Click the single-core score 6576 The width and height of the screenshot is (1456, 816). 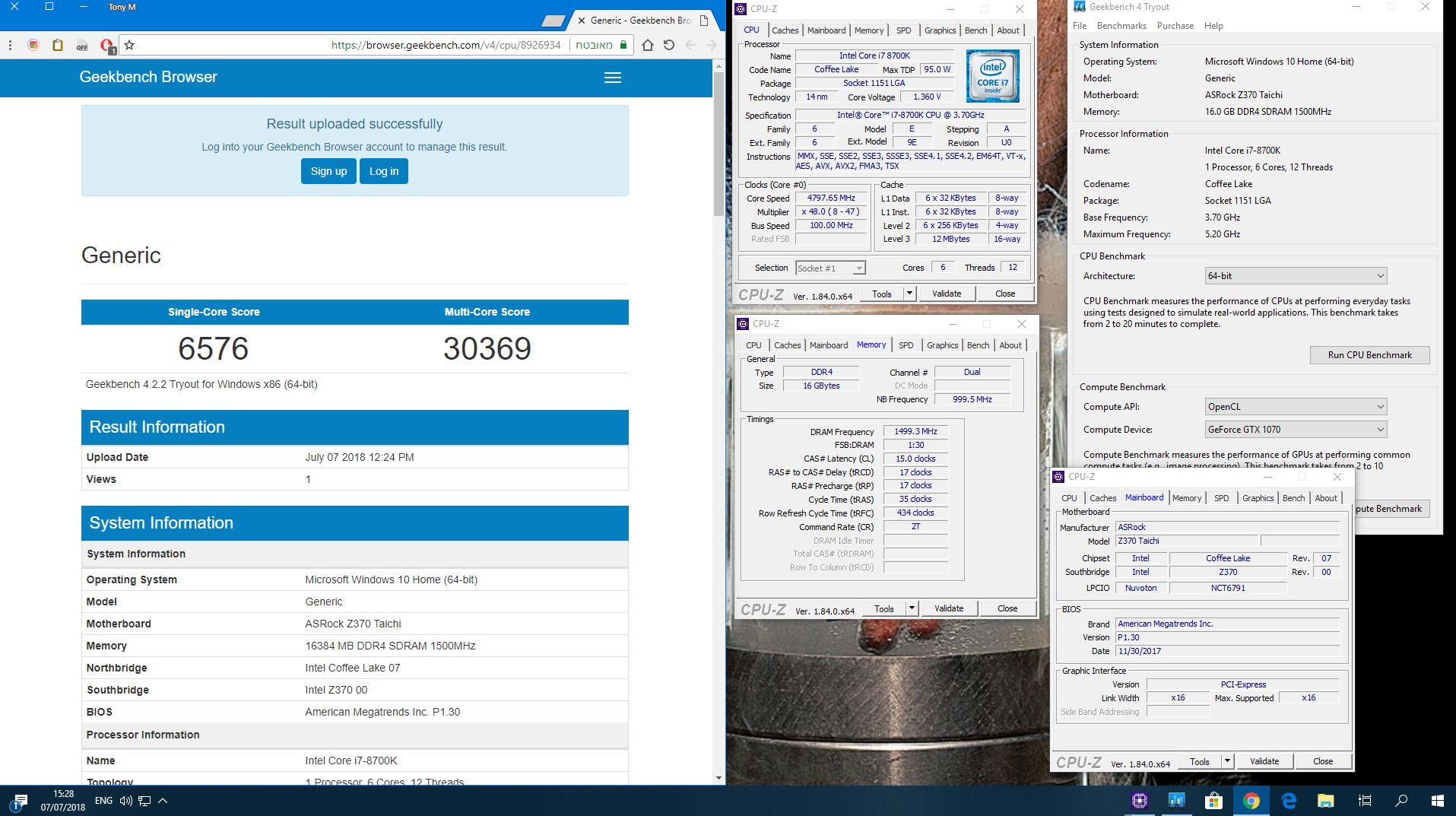click(214, 349)
